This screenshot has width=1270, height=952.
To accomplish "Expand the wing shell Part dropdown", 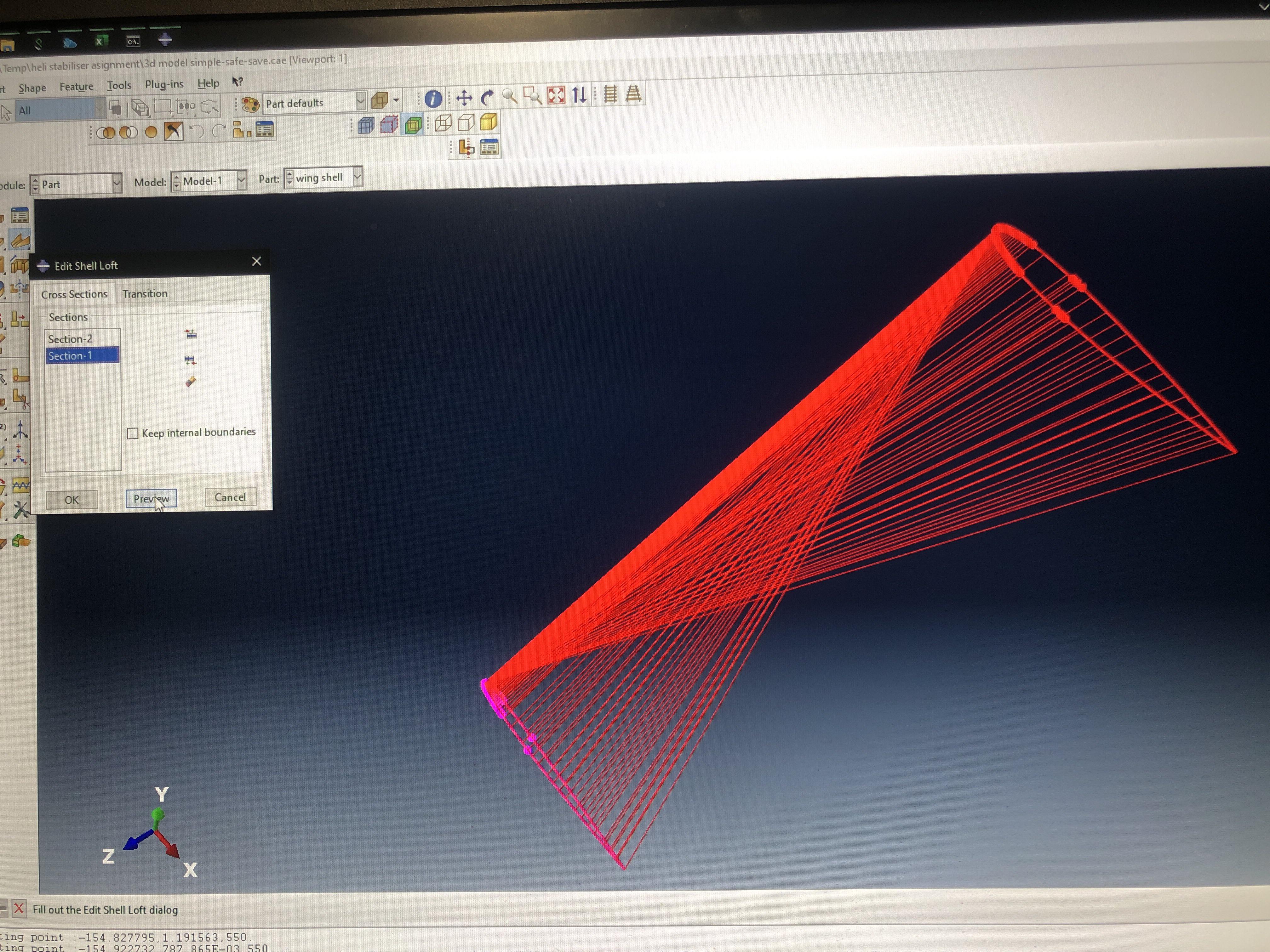I will pyautogui.click(x=357, y=177).
